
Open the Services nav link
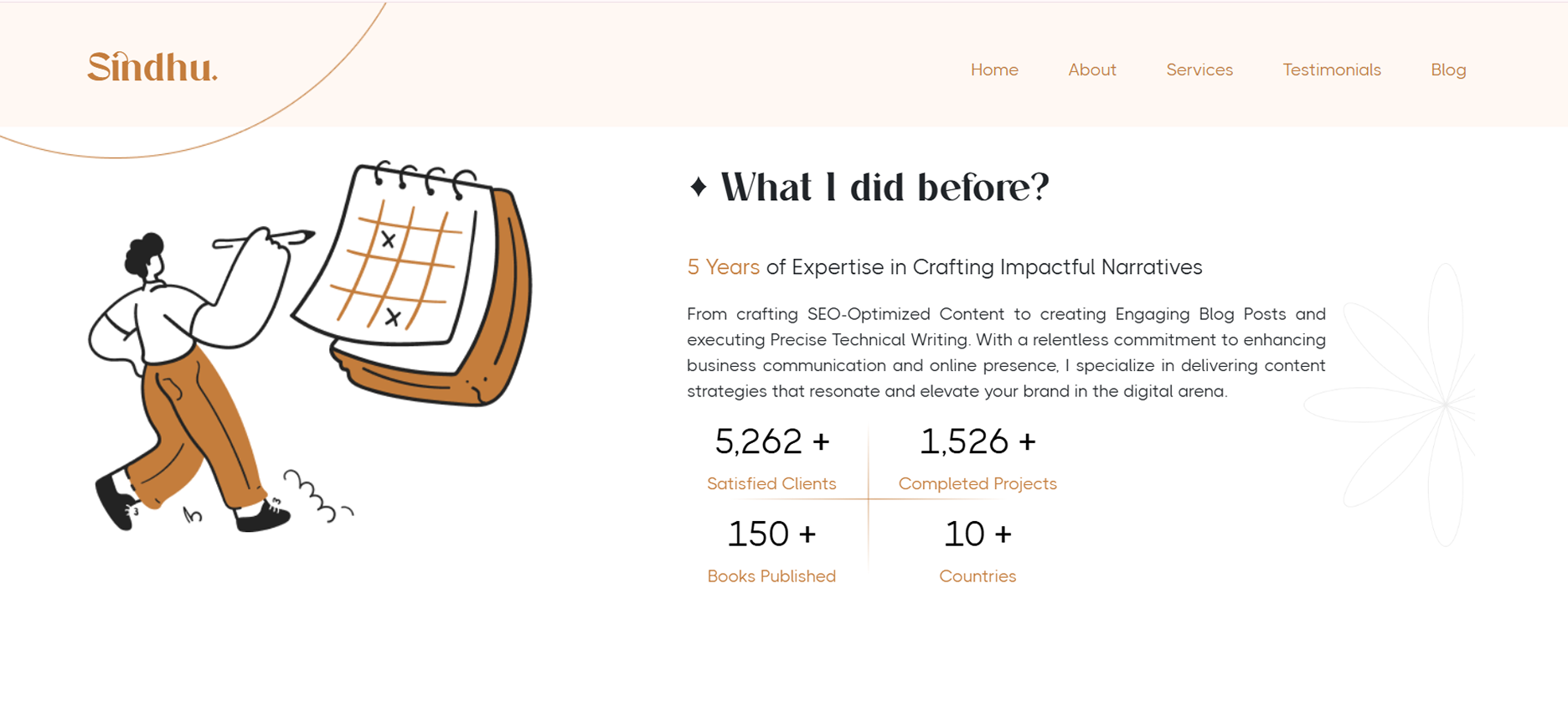(1199, 70)
